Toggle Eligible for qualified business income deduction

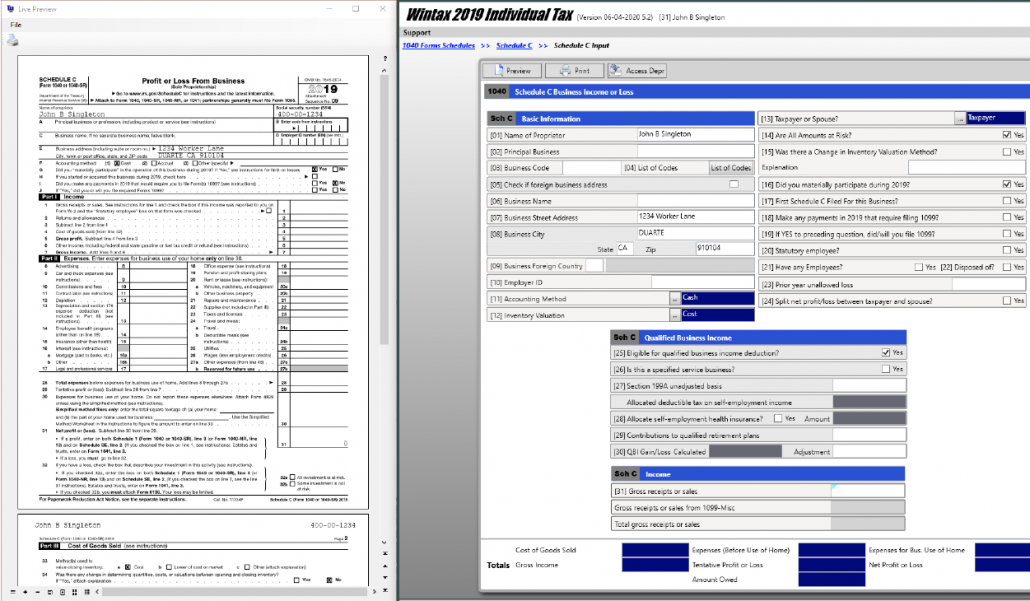[886, 353]
